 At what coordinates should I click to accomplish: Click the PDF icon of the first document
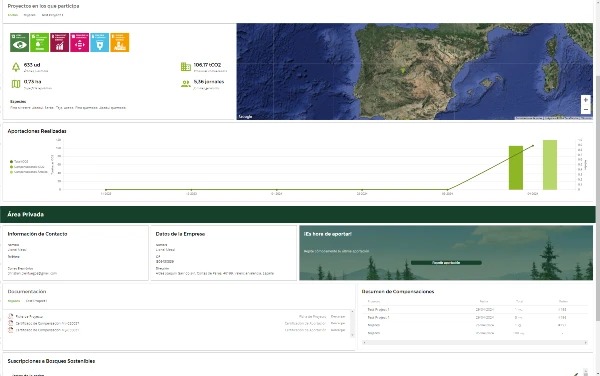click(11, 316)
